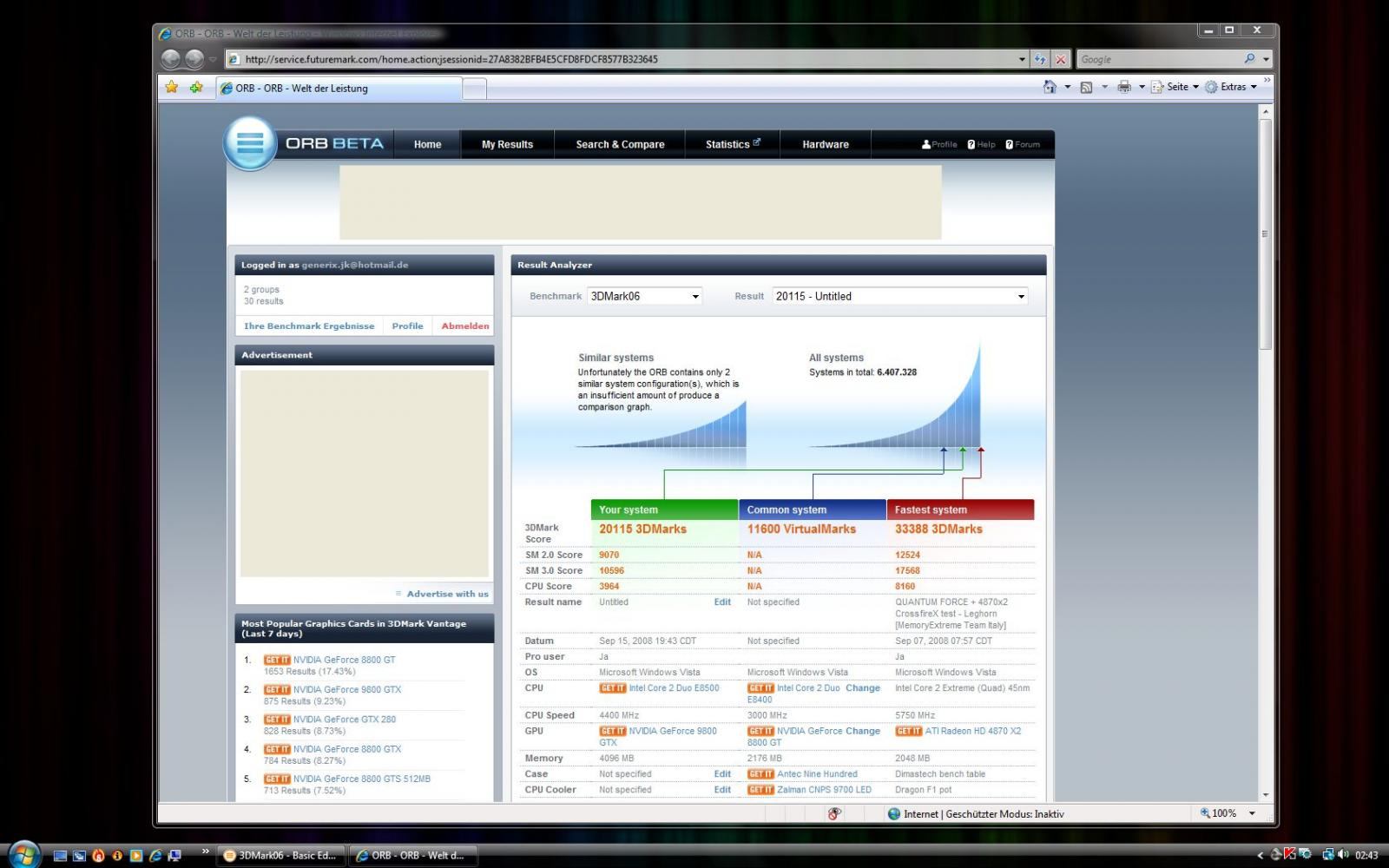
Task: Open the My Results nav item
Action: (x=507, y=144)
